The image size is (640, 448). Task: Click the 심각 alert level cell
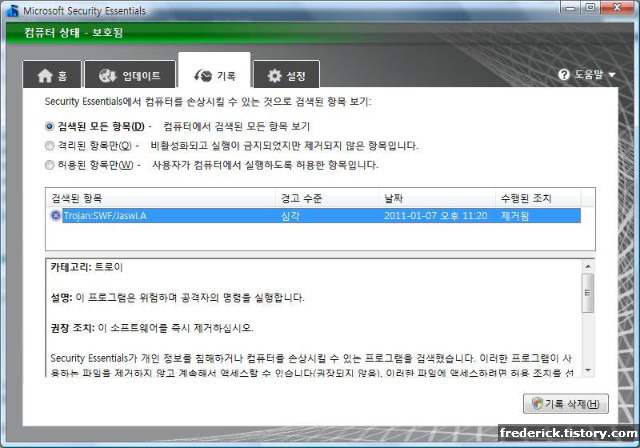tap(291, 215)
